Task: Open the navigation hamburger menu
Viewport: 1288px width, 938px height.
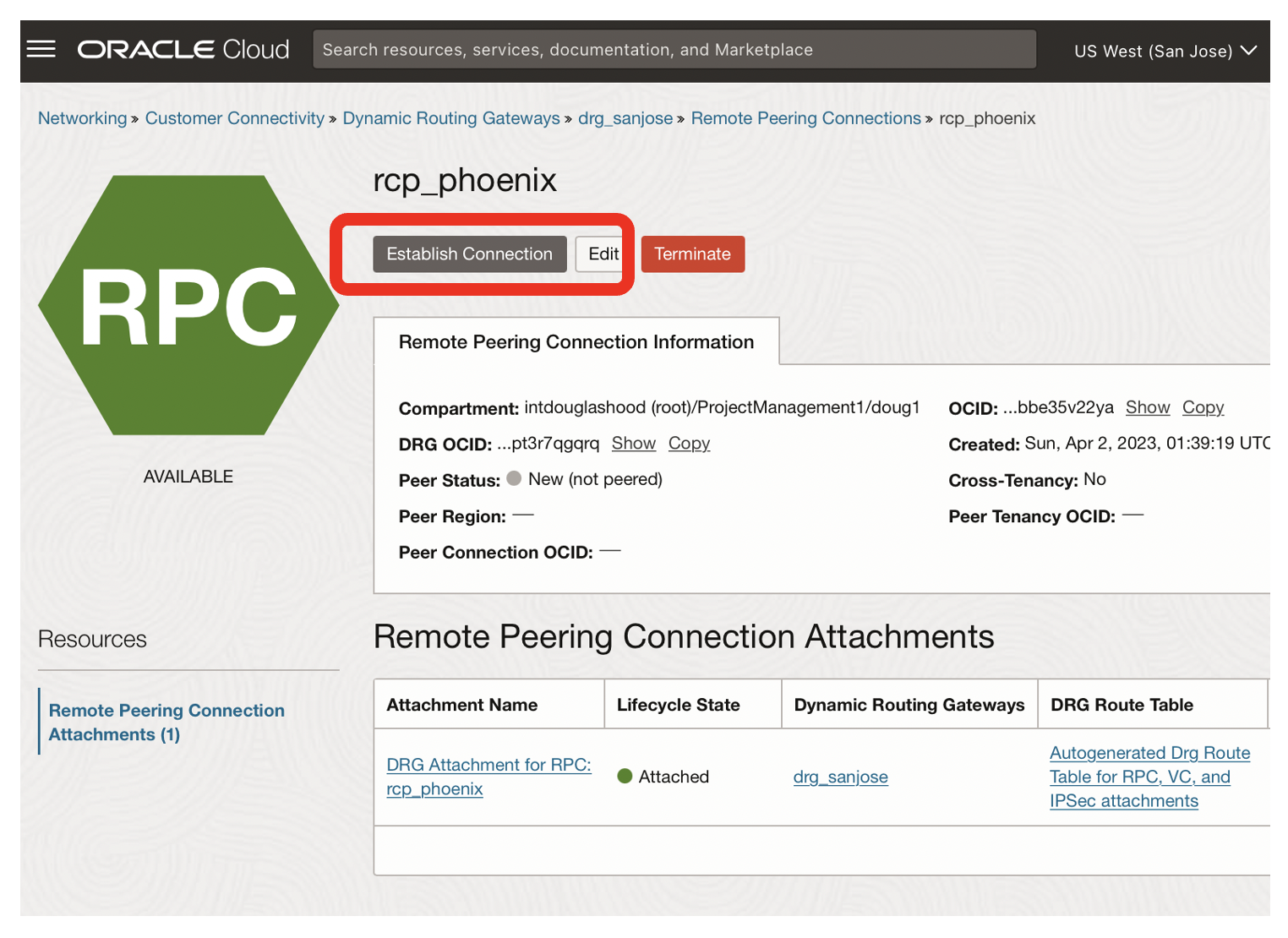Action: [x=41, y=49]
